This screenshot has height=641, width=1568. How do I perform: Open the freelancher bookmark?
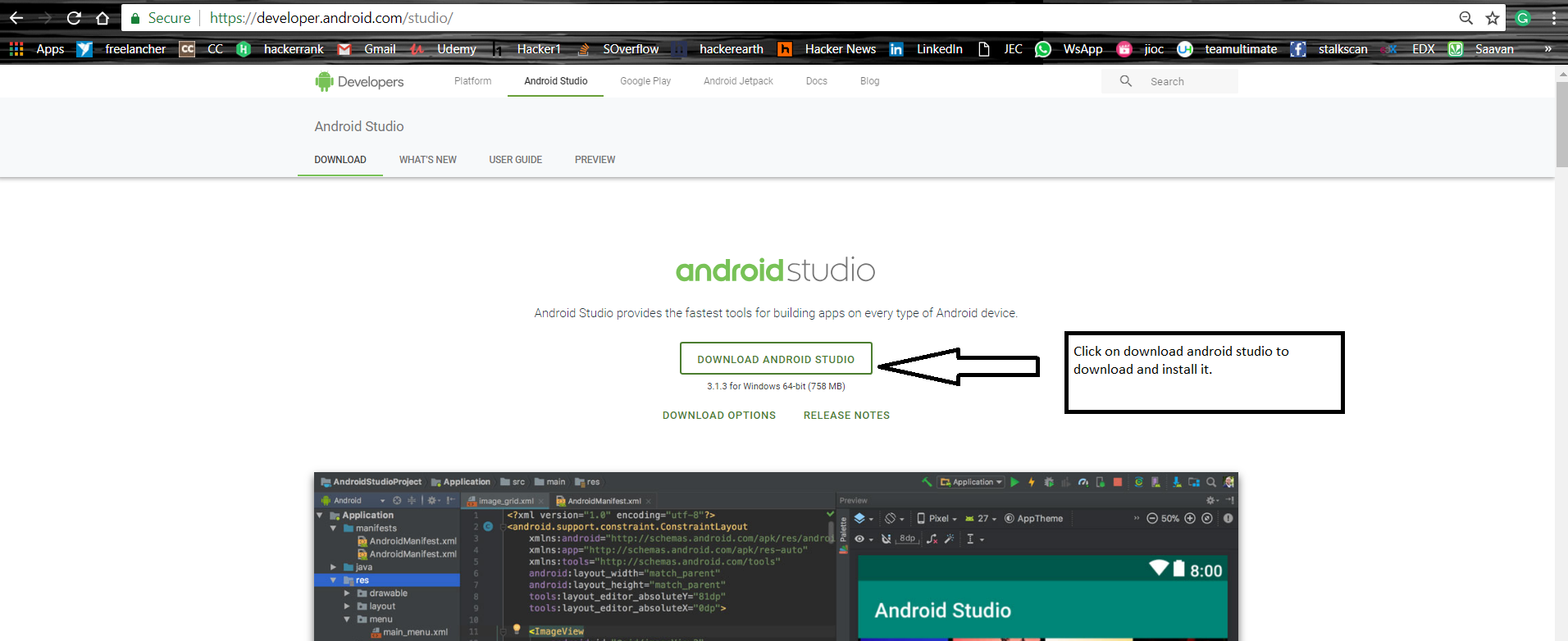[121, 49]
